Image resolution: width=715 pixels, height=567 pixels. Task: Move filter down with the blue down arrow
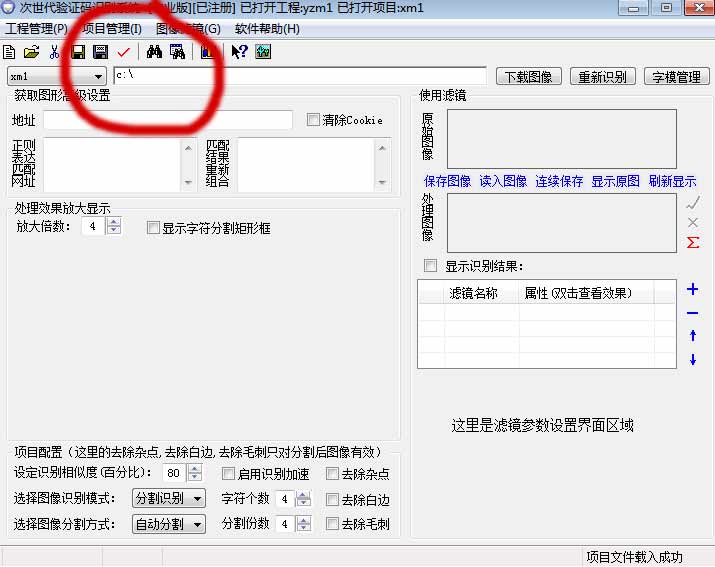[x=693, y=360]
